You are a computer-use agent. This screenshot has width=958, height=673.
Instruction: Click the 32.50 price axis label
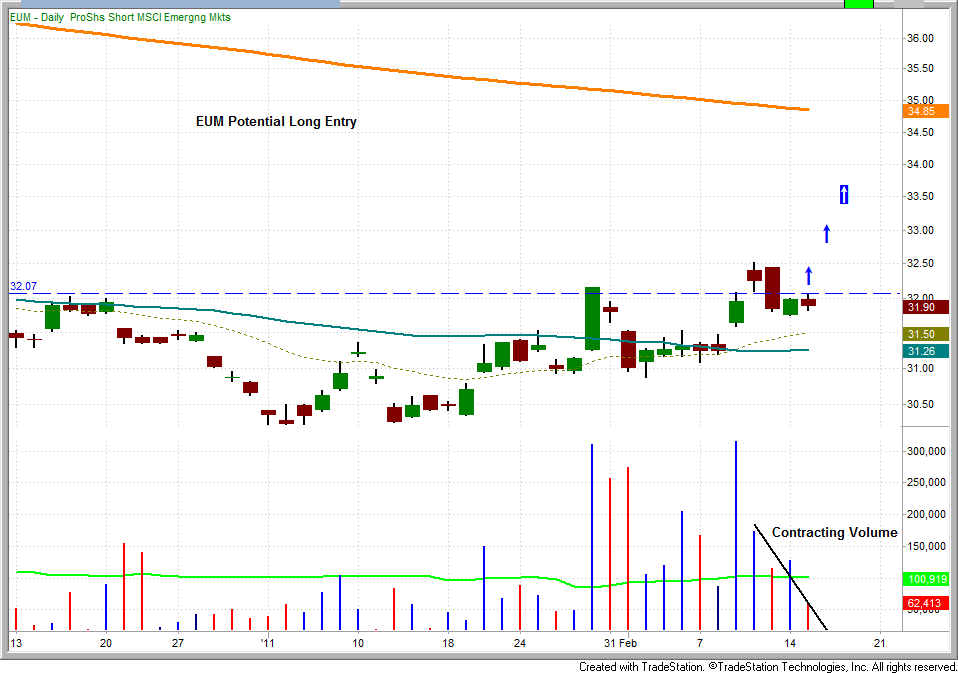coord(921,264)
